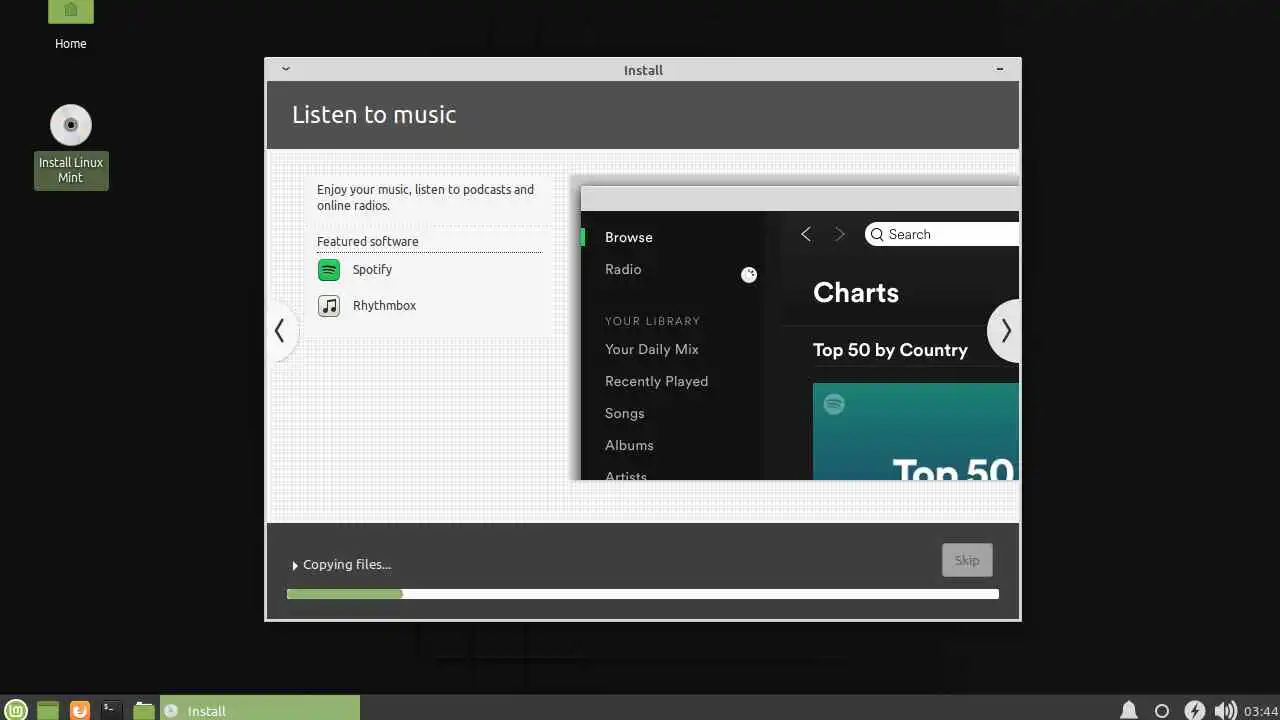Click the Top 50 chart thumbnail
This screenshot has width=1280, height=720.
916,432
